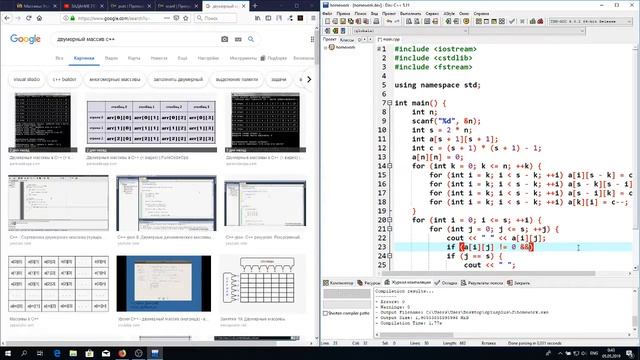Open the AStyle menu in Dev-C++
This screenshot has height=360, width=640.
click(449, 13)
